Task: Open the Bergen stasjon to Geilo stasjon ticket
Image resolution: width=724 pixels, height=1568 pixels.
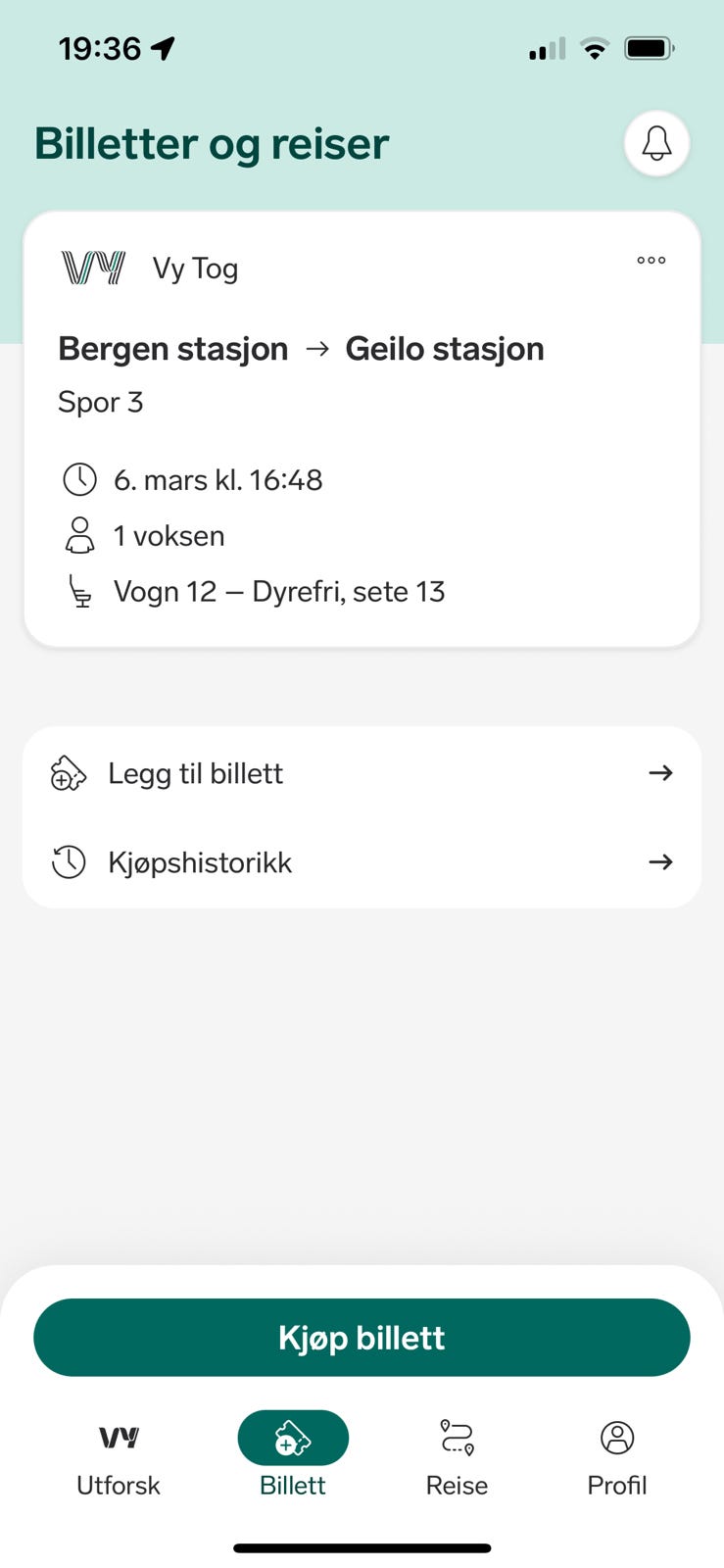Action: (x=362, y=429)
